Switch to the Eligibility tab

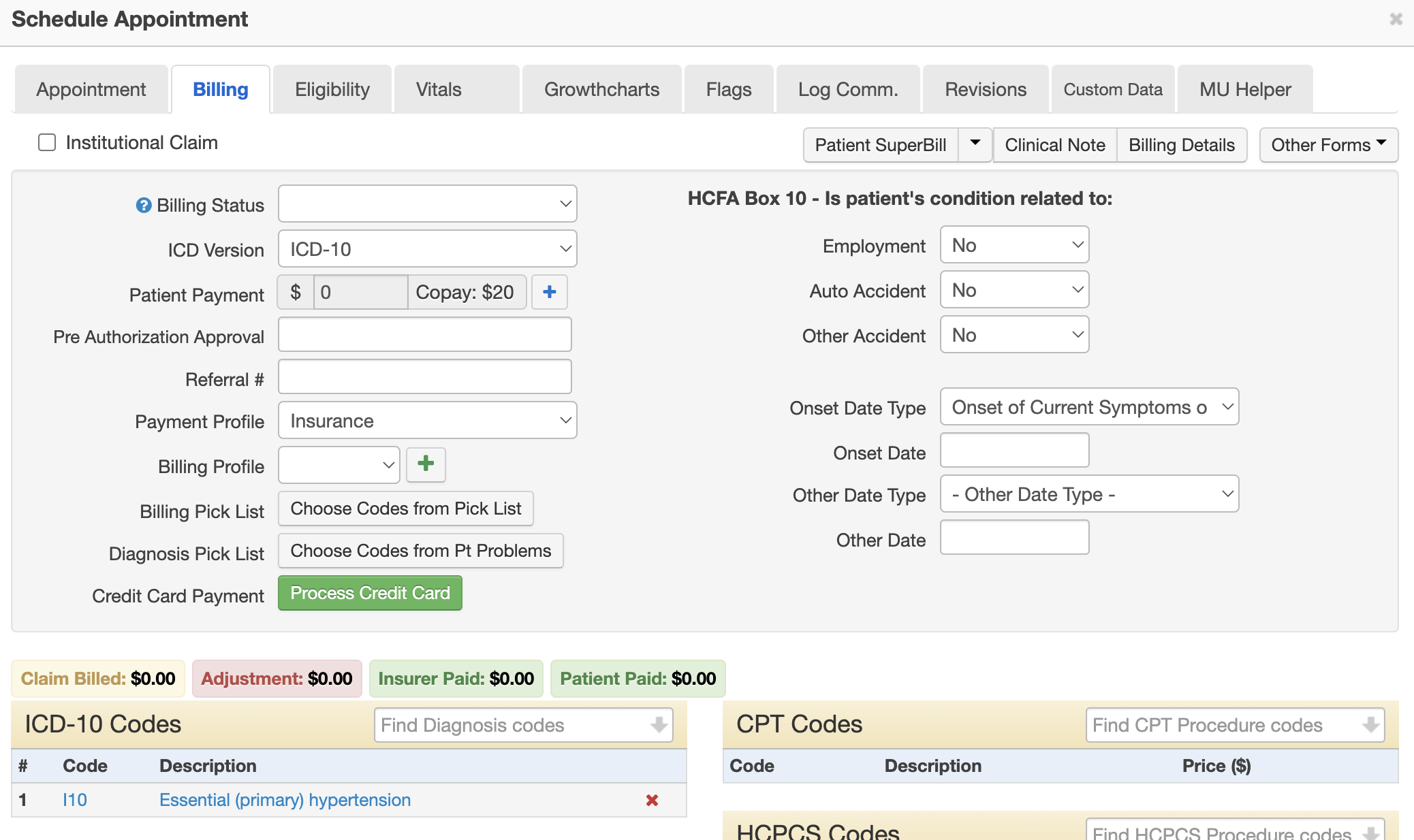[332, 89]
